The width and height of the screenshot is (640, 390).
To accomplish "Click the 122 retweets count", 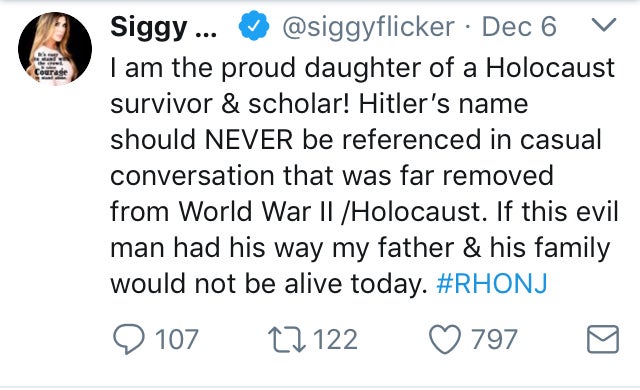I will point(335,339).
